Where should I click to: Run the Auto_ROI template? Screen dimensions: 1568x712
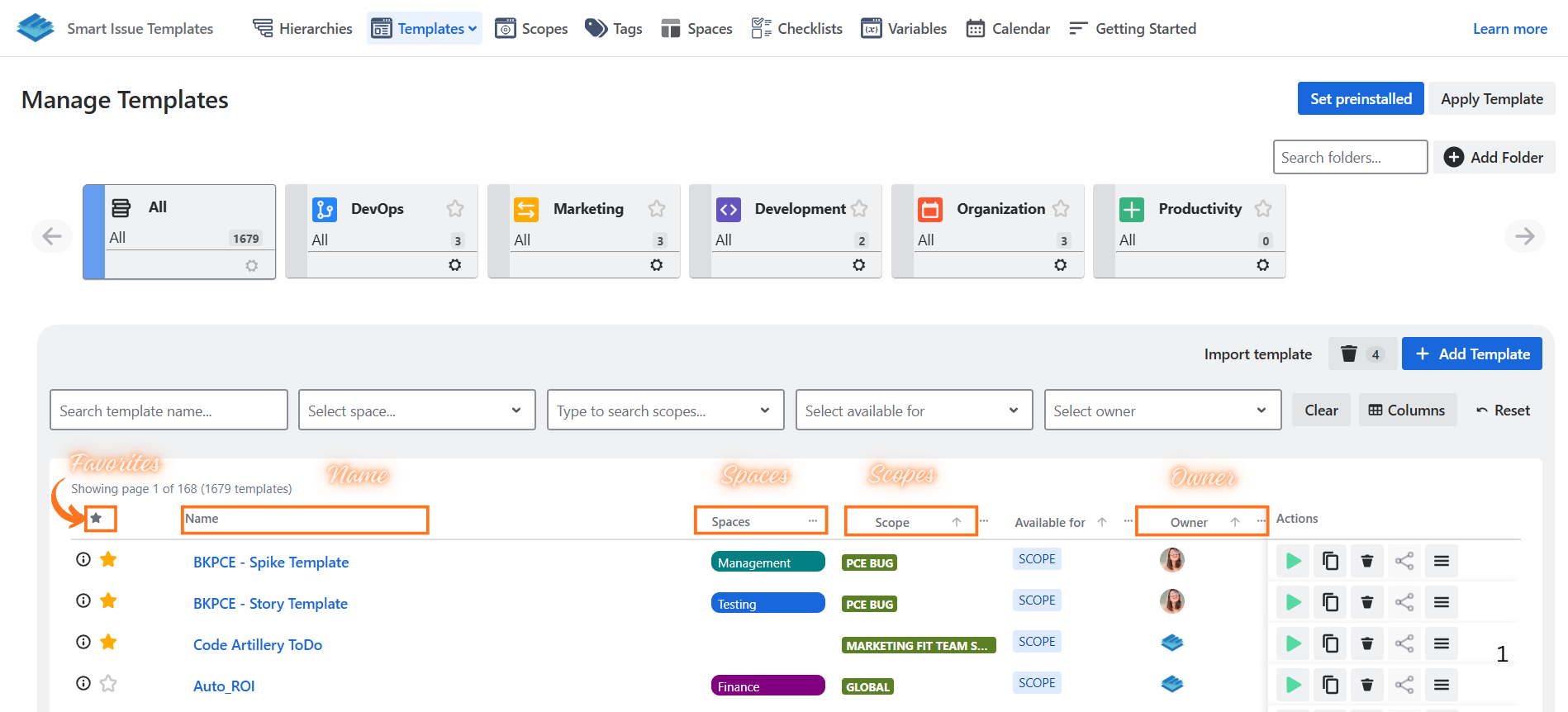pos(1293,685)
